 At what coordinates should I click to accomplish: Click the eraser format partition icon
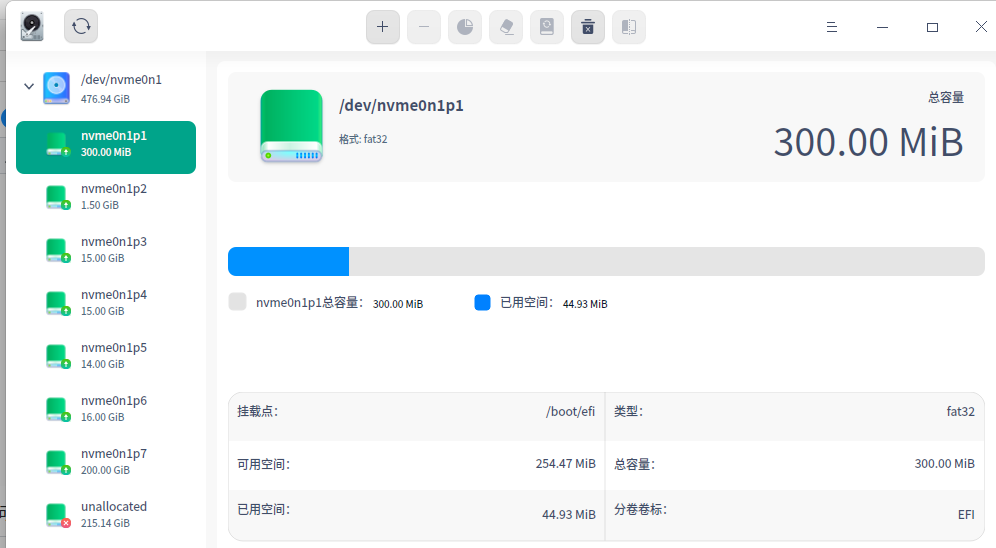506,27
